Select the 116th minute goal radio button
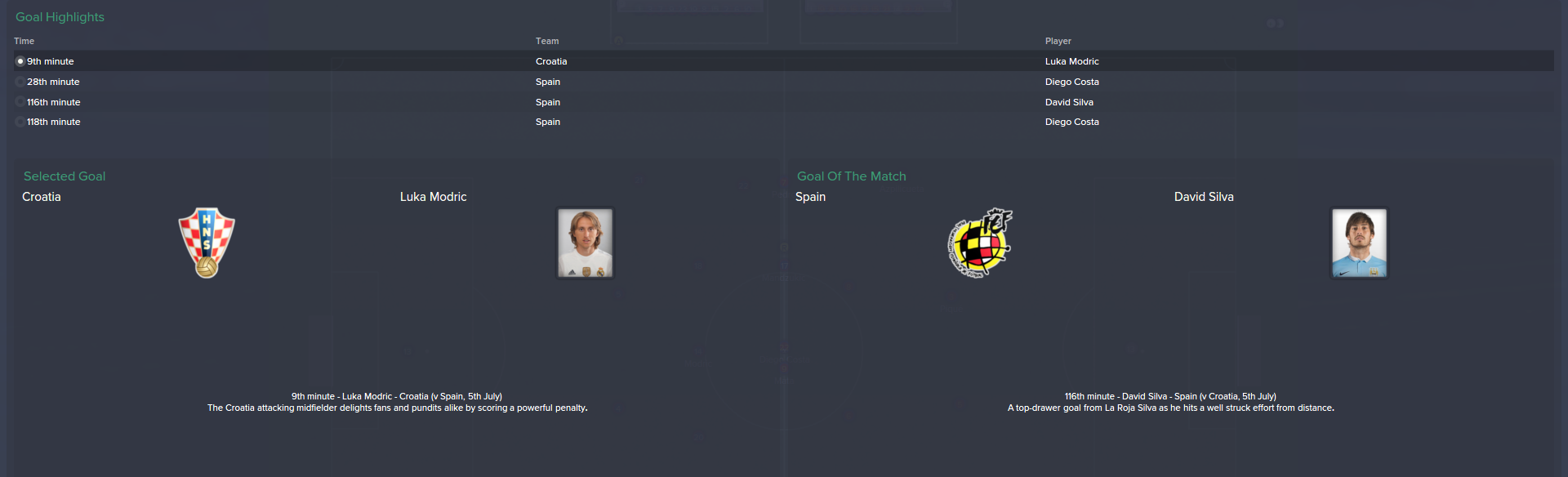Image resolution: width=1568 pixels, height=477 pixels. click(x=20, y=102)
